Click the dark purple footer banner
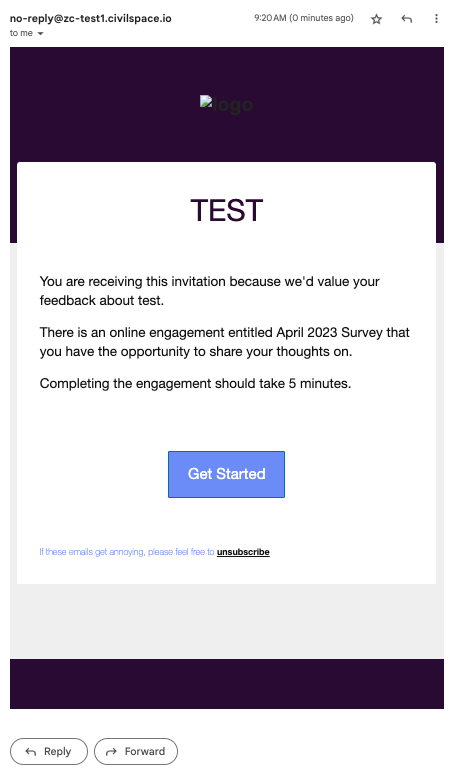This screenshot has height=779, width=456. click(x=227, y=684)
